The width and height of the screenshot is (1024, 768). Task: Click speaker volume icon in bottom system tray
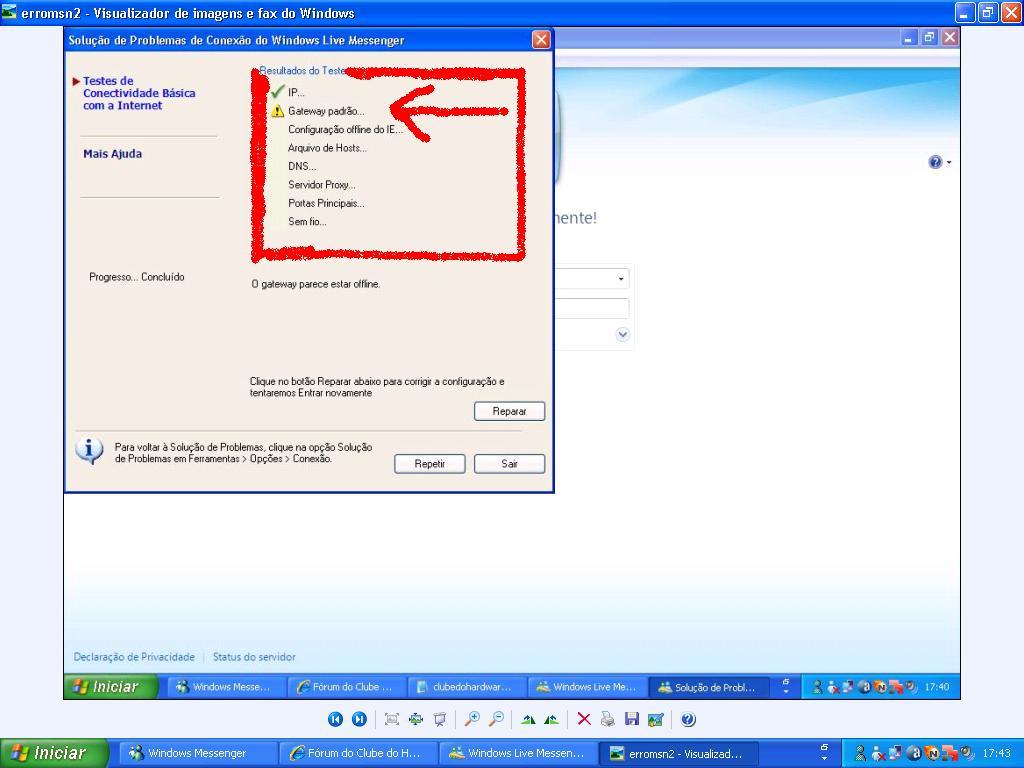(x=967, y=753)
